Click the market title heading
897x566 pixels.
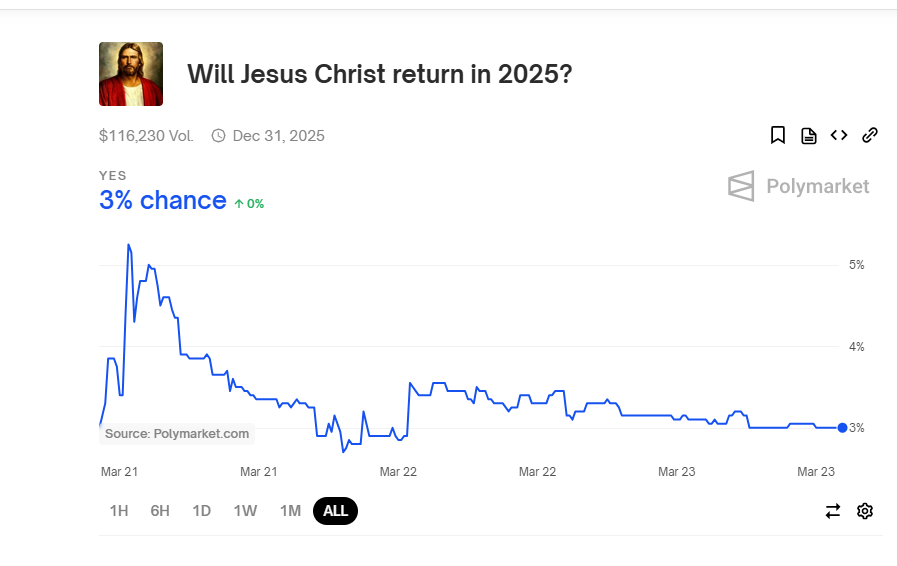(380, 74)
